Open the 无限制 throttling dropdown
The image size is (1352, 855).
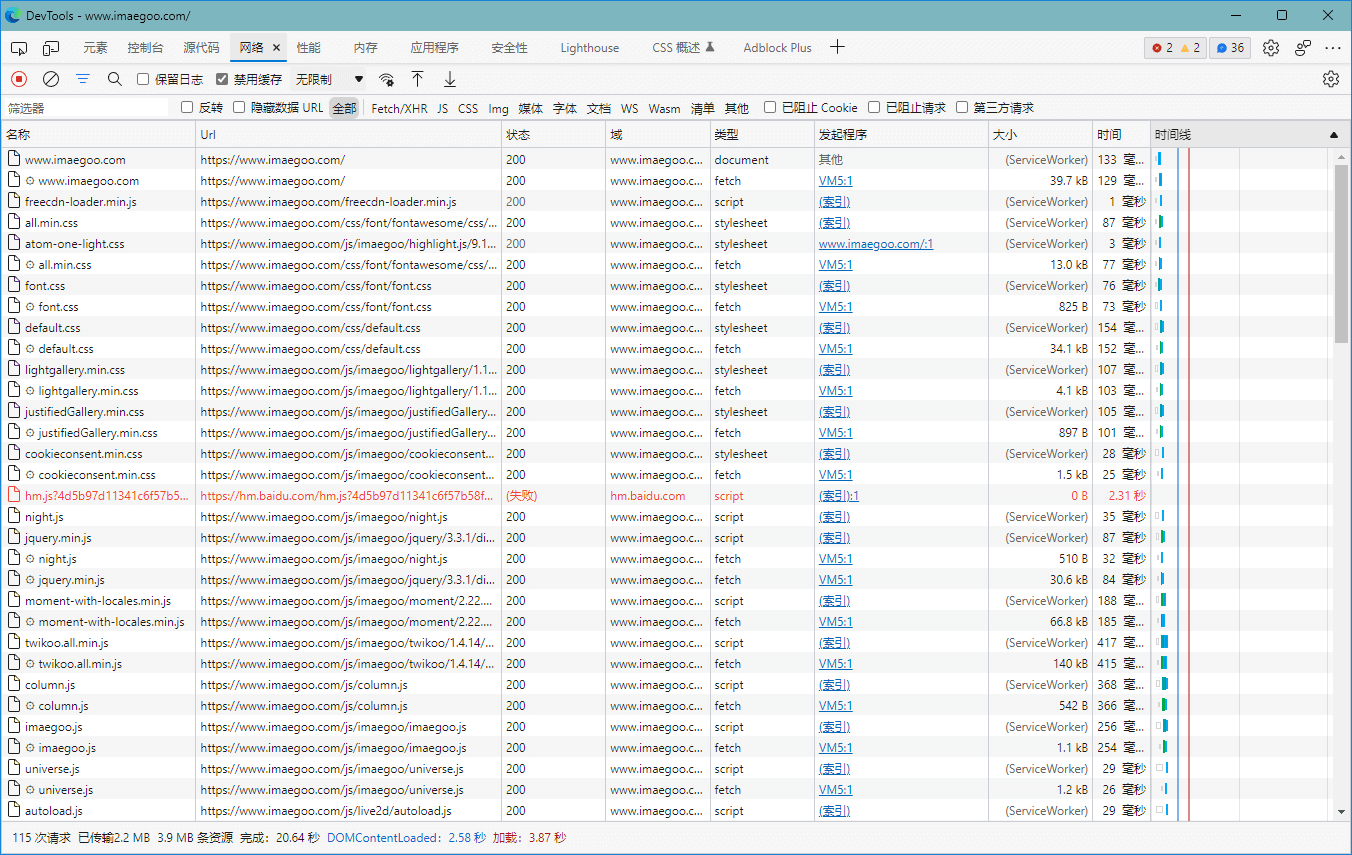[x=329, y=79]
